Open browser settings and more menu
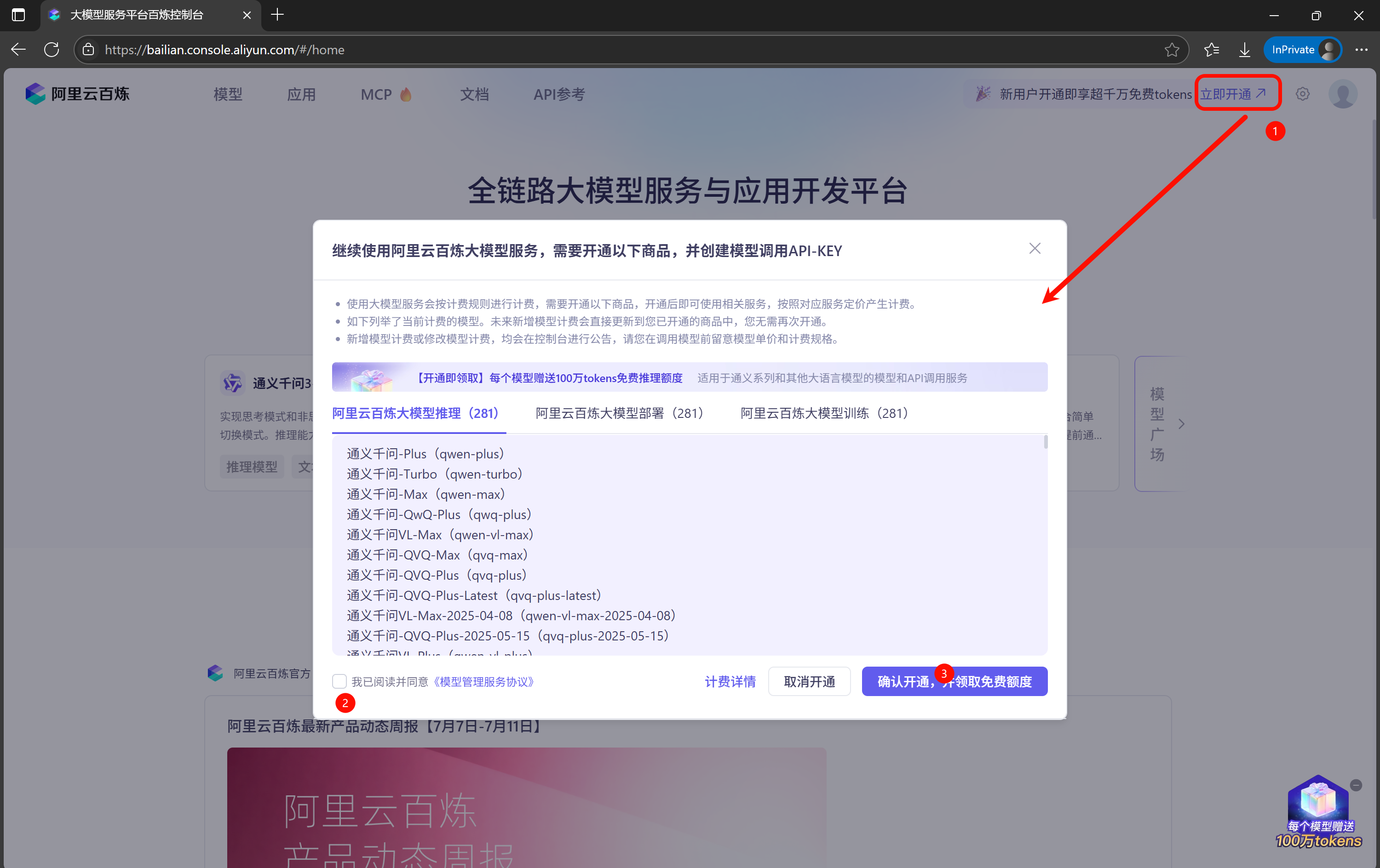The height and width of the screenshot is (868, 1380). click(1361, 50)
